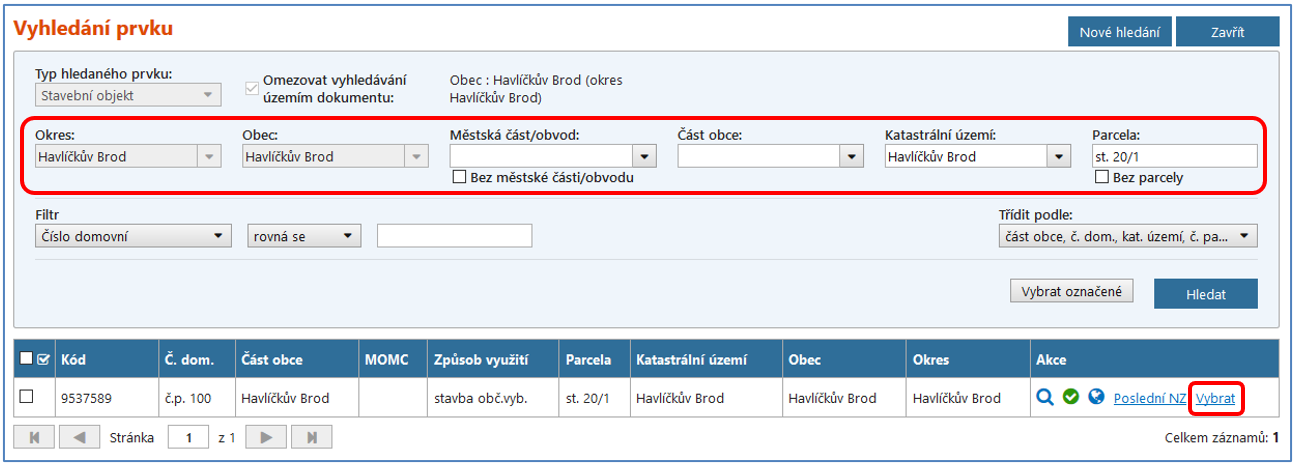
Task: Click the 'Vybrat' link in results row
Action: 1215,398
